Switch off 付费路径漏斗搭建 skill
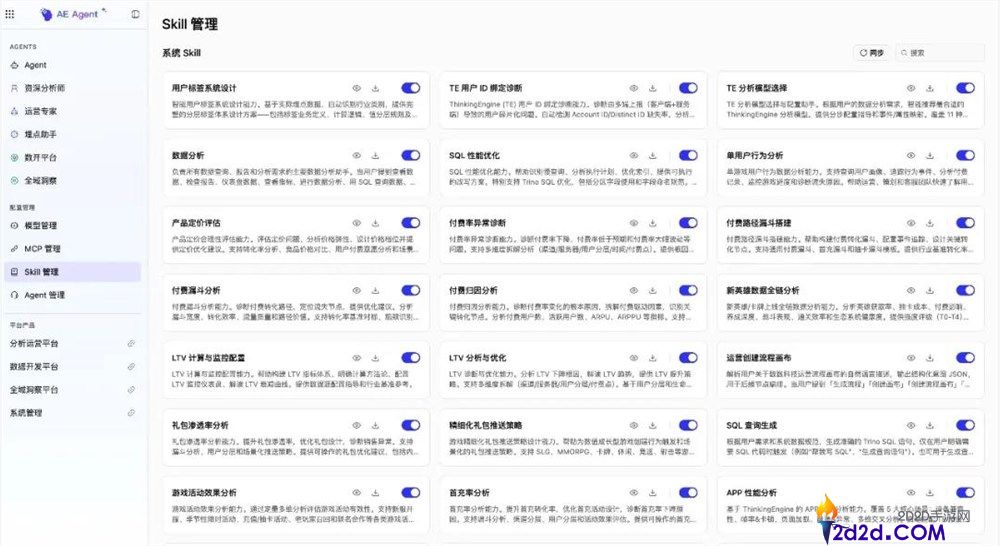This screenshot has height=546, width=1000. click(966, 223)
